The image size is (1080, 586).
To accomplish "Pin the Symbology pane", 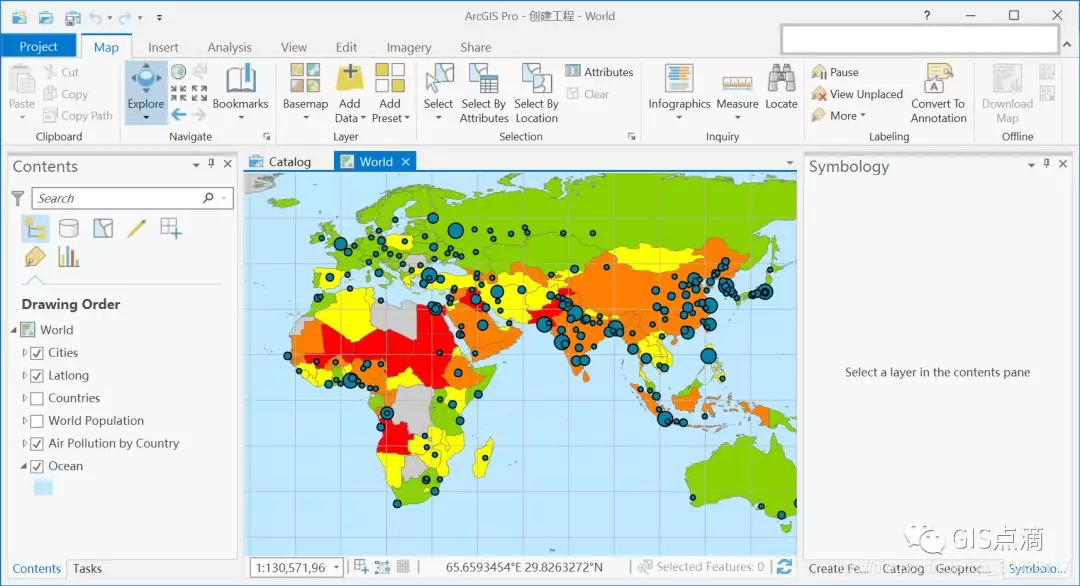I will (1046, 163).
